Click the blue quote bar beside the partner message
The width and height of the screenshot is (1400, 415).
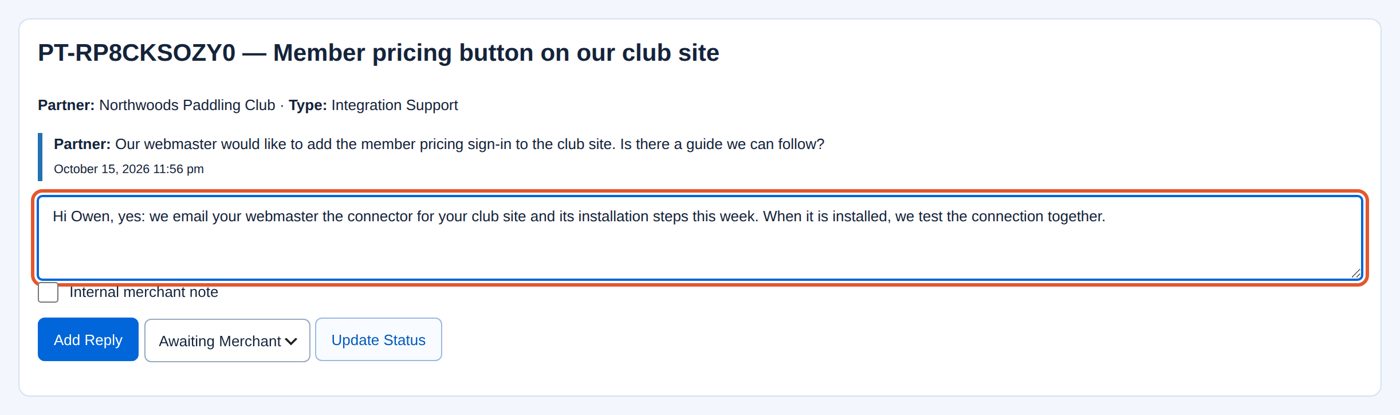click(x=40, y=157)
